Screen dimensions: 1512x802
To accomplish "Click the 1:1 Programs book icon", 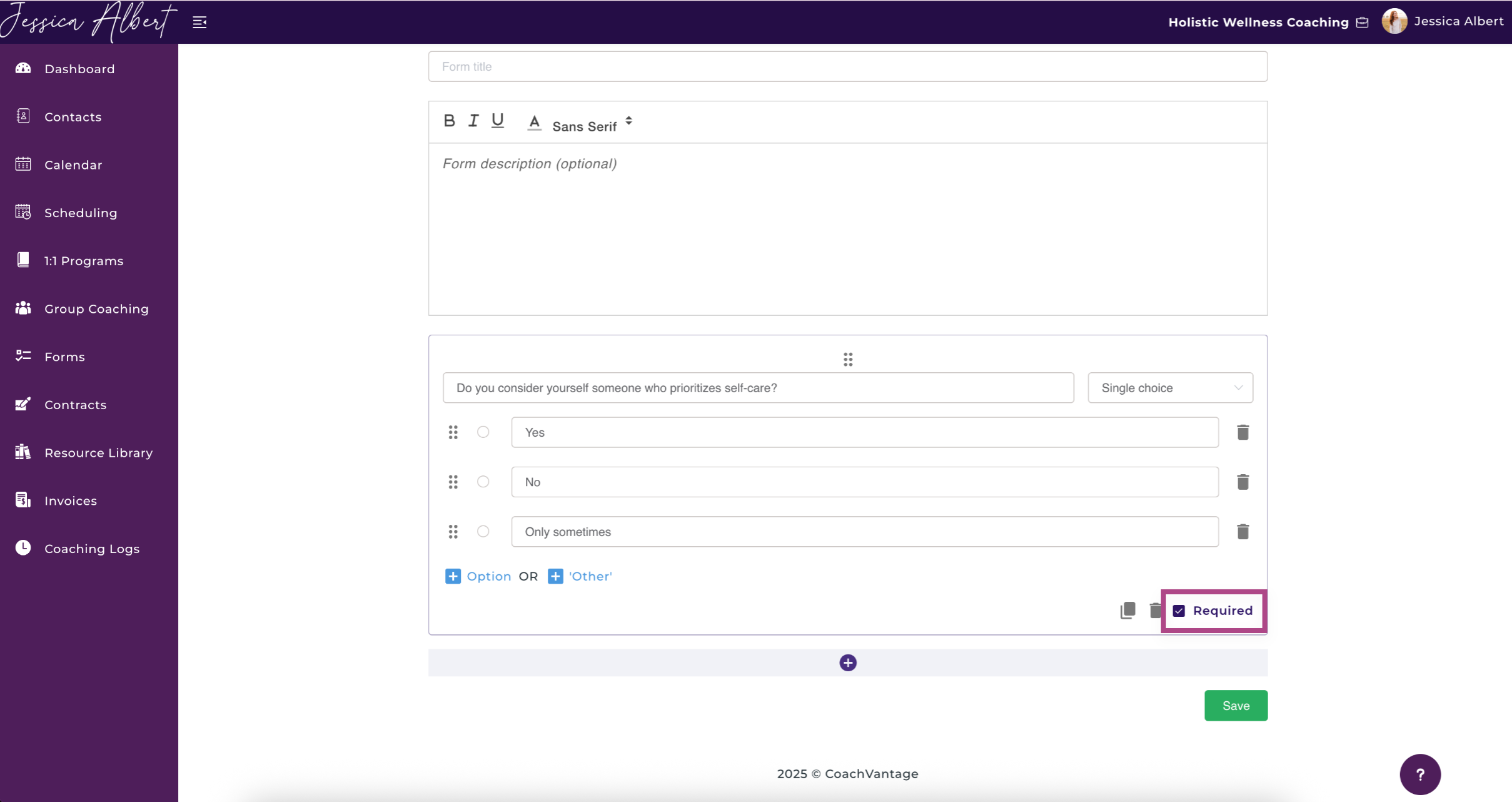I will (23, 260).
